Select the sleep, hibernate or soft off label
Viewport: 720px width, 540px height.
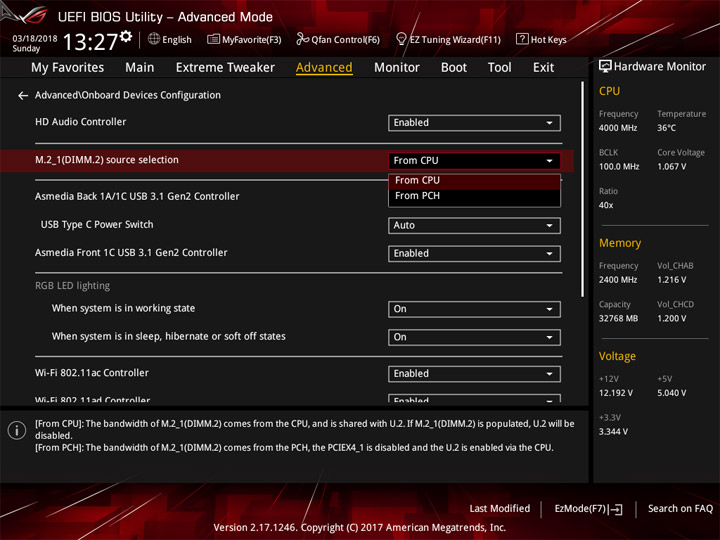click(x=169, y=337)
